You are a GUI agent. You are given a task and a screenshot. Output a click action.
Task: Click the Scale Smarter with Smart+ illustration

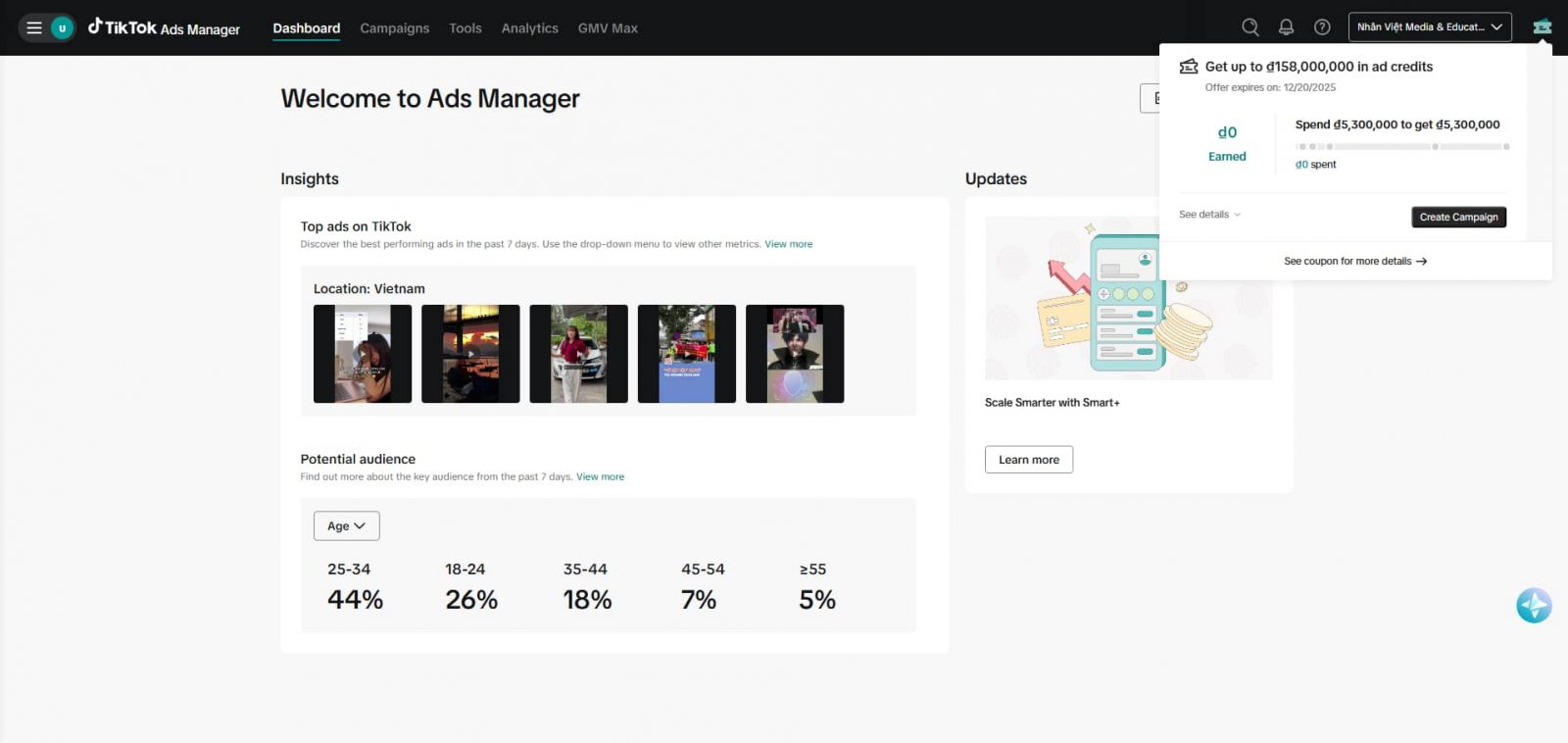coord(1129,298)
